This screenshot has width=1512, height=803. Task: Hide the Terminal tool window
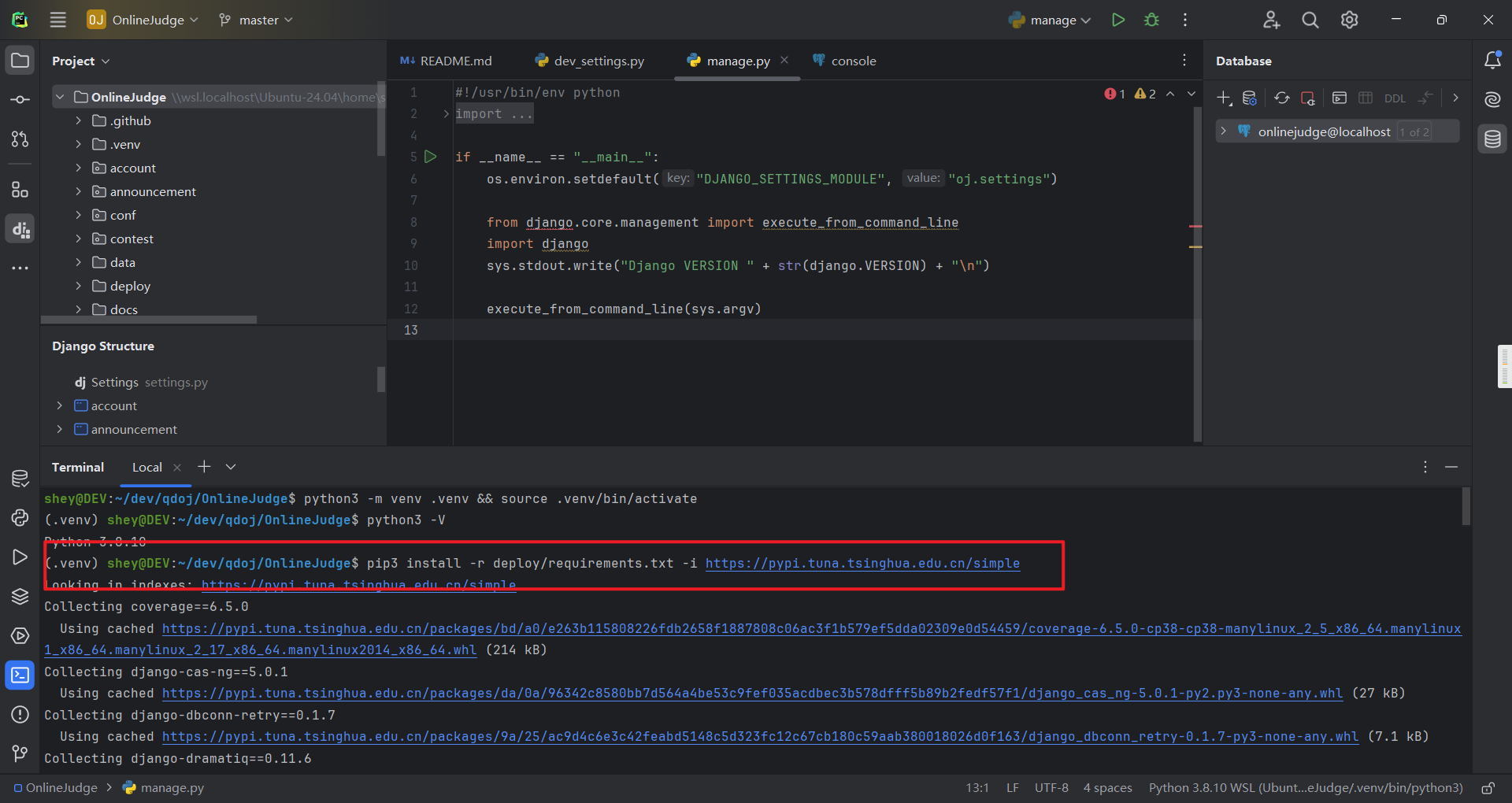1451,467
